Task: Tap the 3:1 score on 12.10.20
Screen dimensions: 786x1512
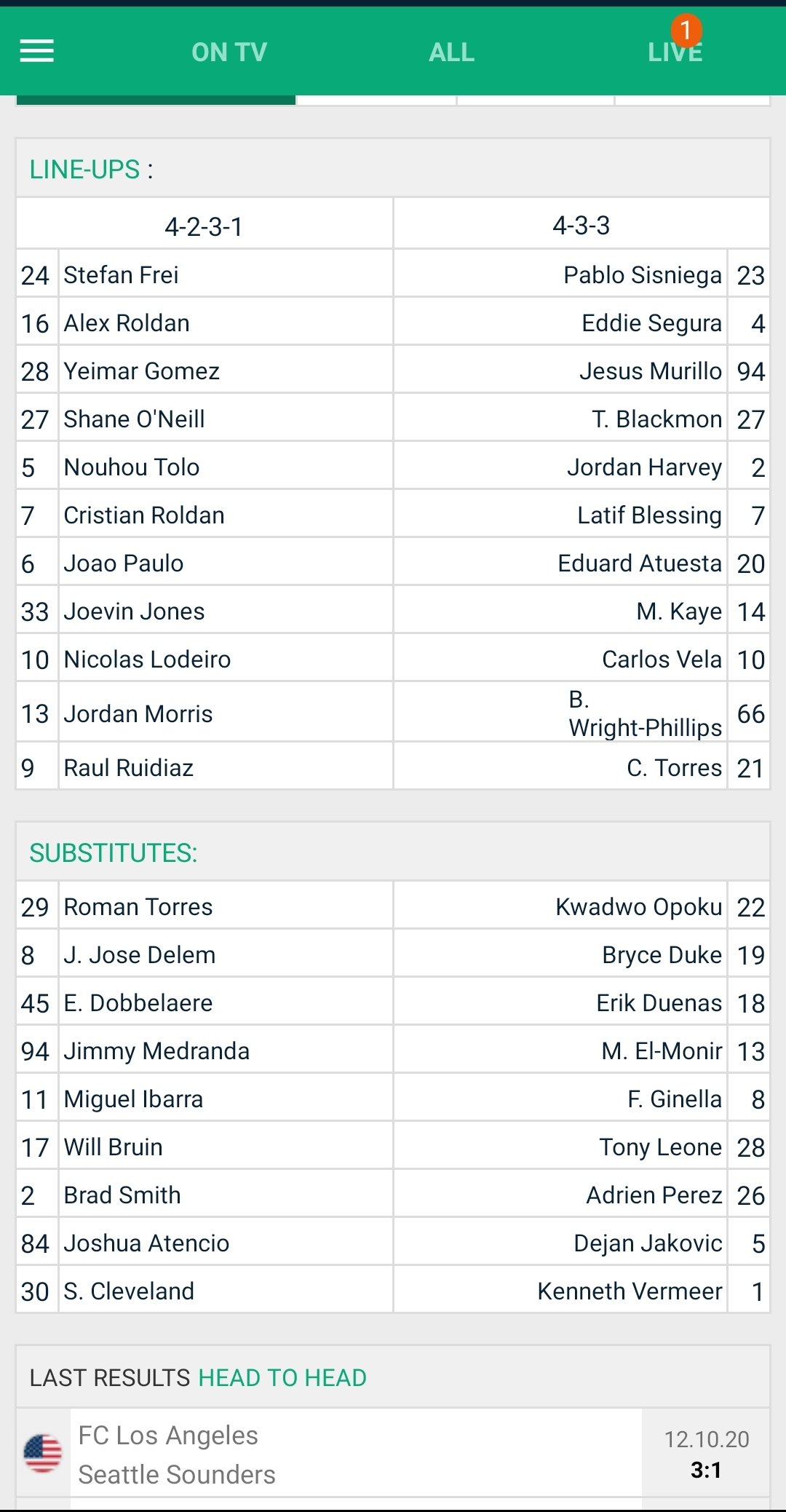Action: tap(706, 1470)
